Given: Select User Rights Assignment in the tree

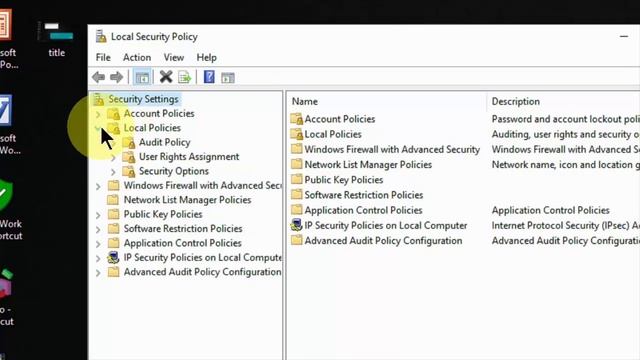Looking at the screenshot, I should [x=189, y=157].
